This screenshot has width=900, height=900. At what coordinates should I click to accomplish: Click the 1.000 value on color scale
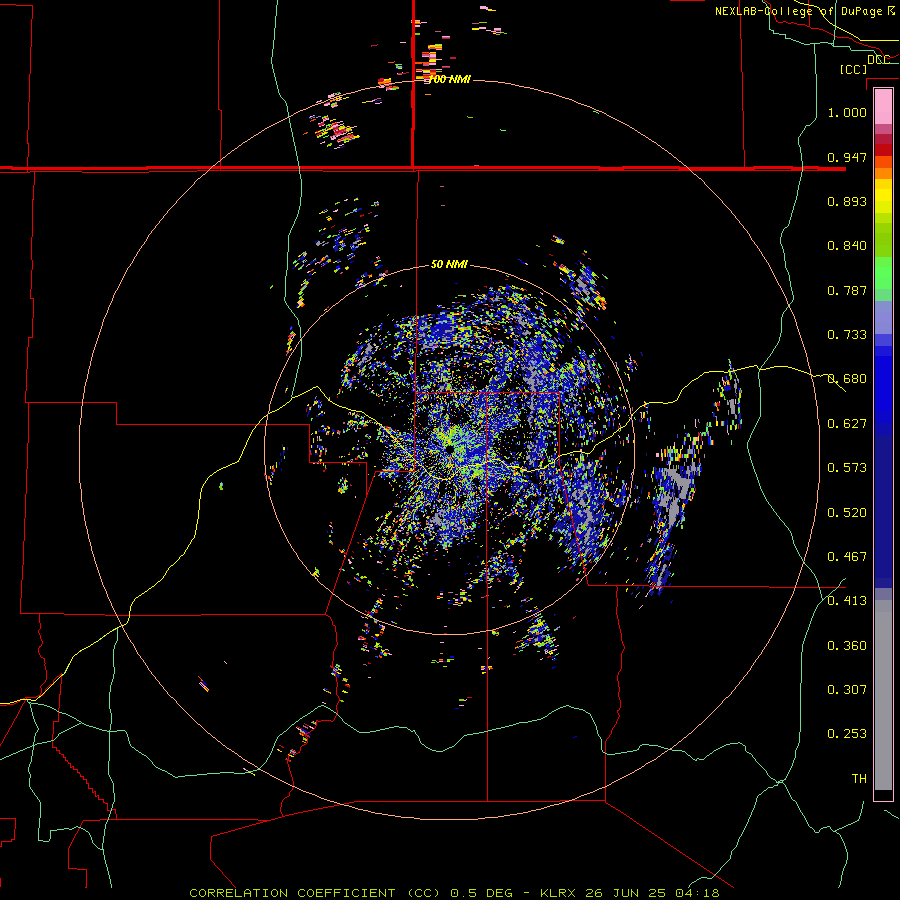tap(847, 112)
